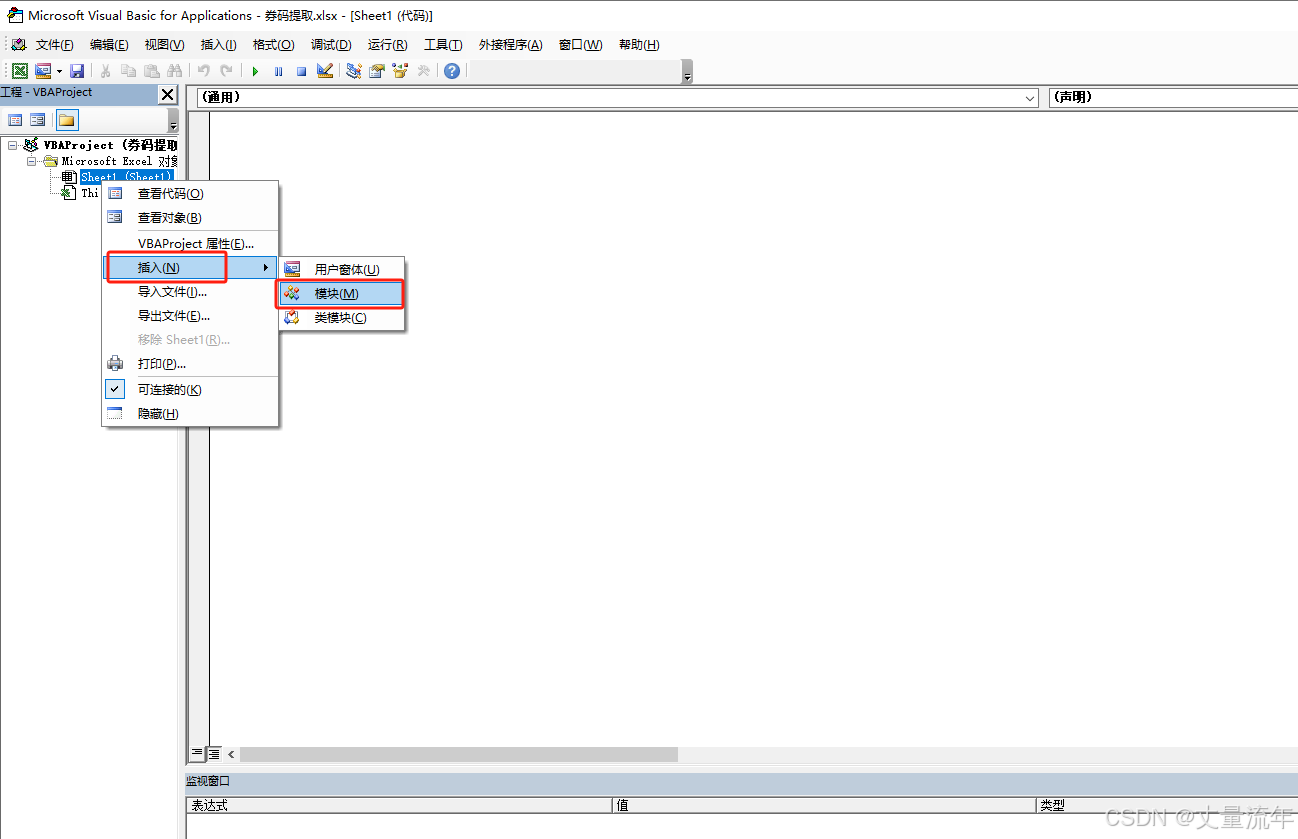Viewport: 1298px width, 839px height.
Task: Choose 查看代码(O) in the context menu
Action: (190, 194)
